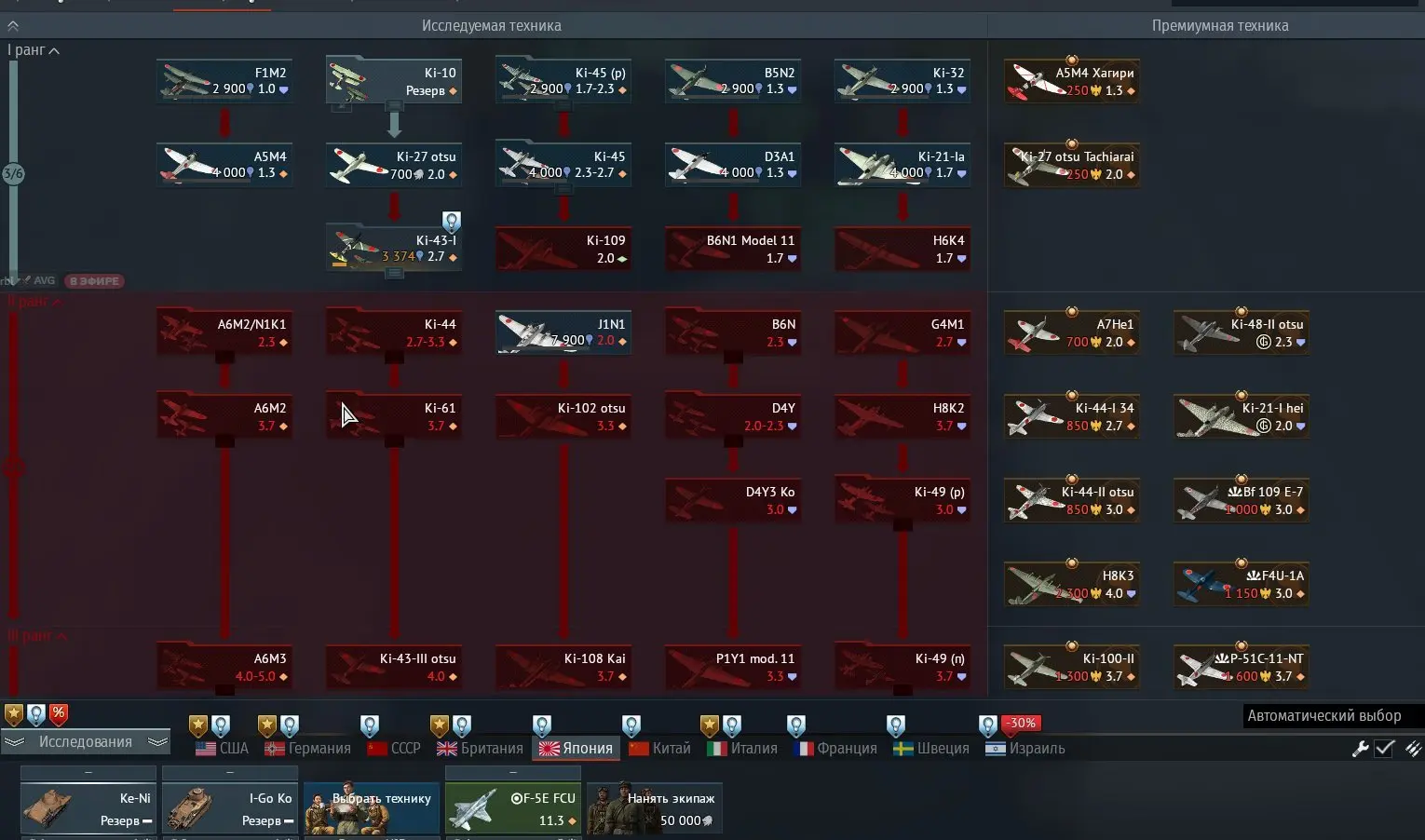Click the blue bulb badge above Франция
Image resolution: width=1425 pixels, height=840 pixels.
tap(796, 725)
